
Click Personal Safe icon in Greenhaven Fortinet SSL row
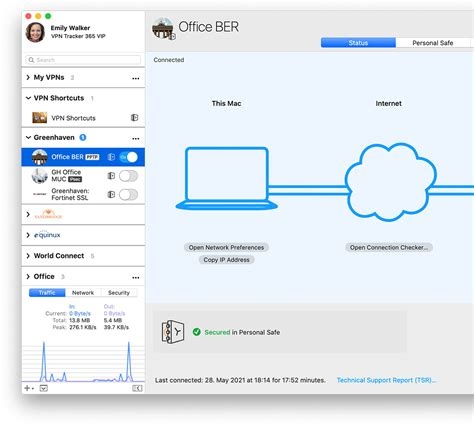pyautogui.click(x=111, y=194)
